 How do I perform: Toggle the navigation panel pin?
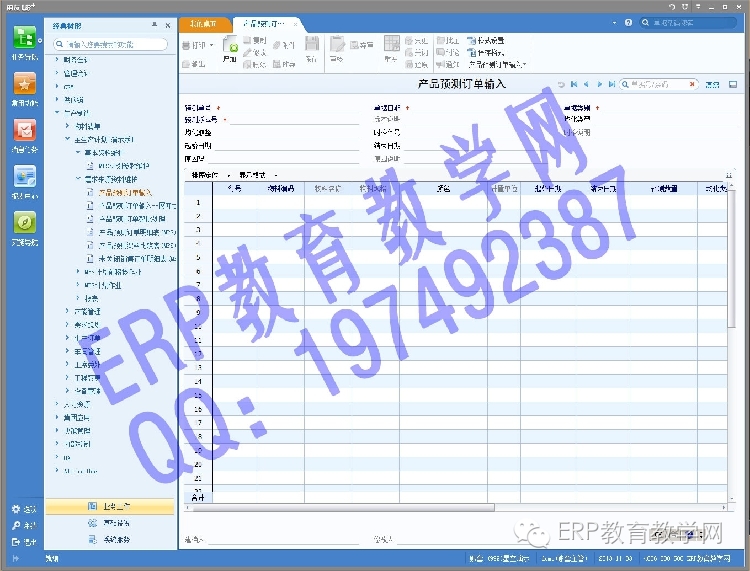coord(153,25)
